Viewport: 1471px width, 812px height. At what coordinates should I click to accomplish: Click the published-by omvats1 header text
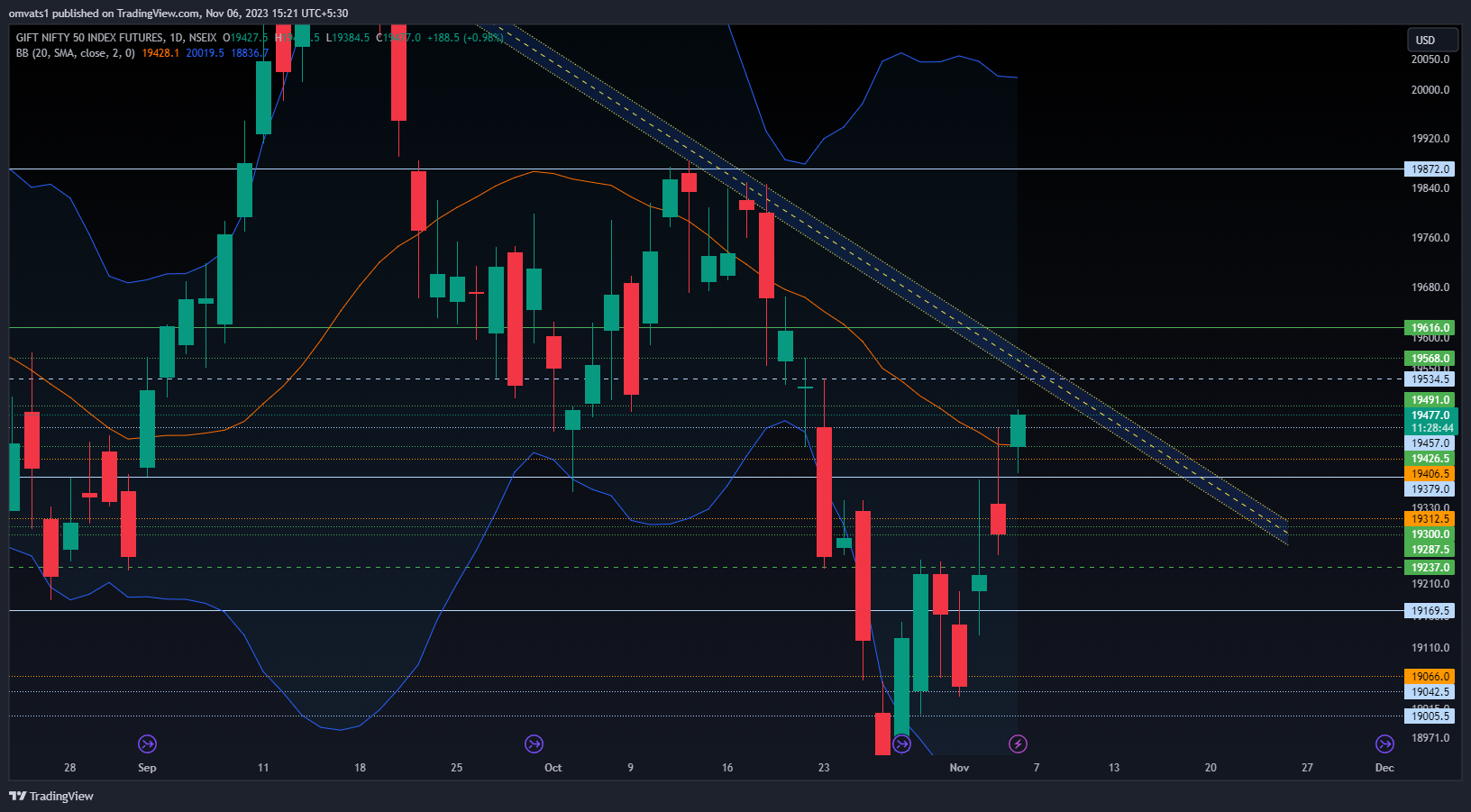click(178, 14)
